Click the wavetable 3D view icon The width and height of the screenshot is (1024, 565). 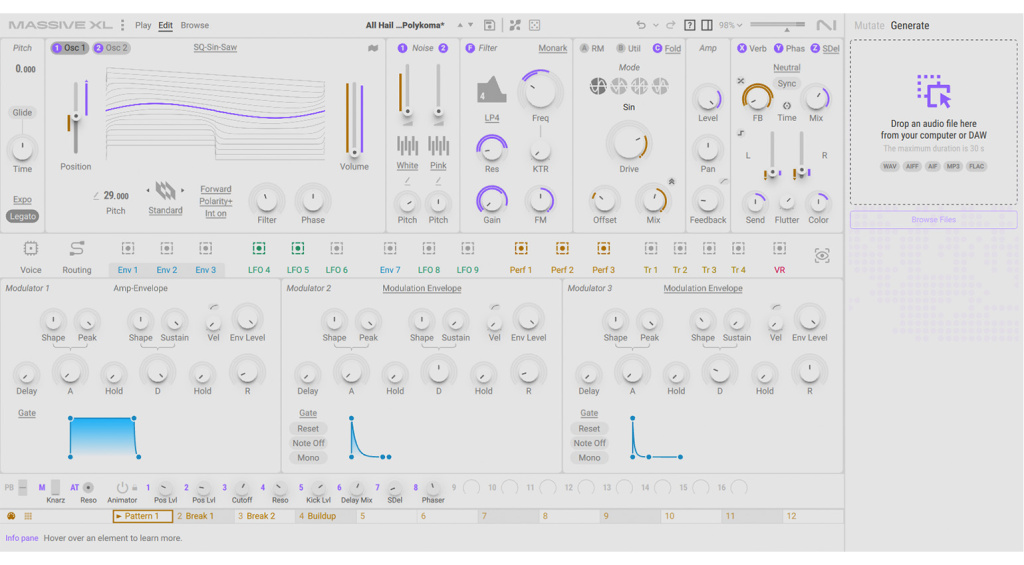click(373, 48)
